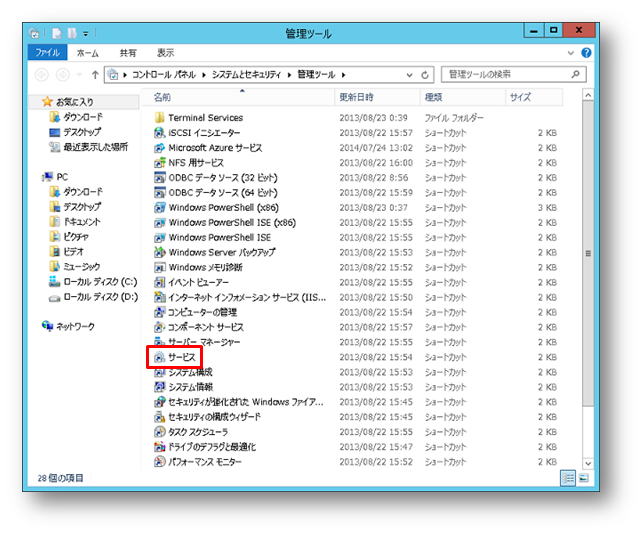This screenshot has height=534, width=642.
Task: Select the コンピューターの管理 icon
Action: [159, 312]
